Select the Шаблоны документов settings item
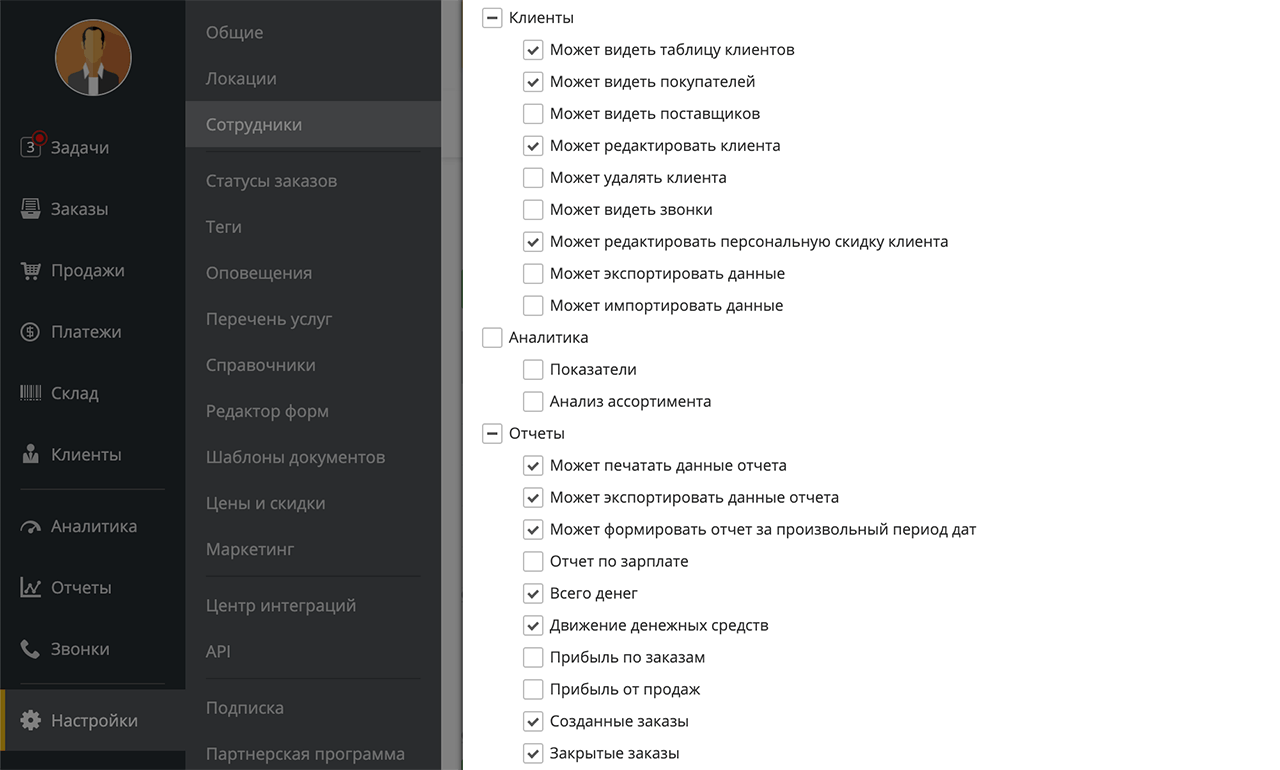This screenshot has height=770, width=1280. point(295,457)
